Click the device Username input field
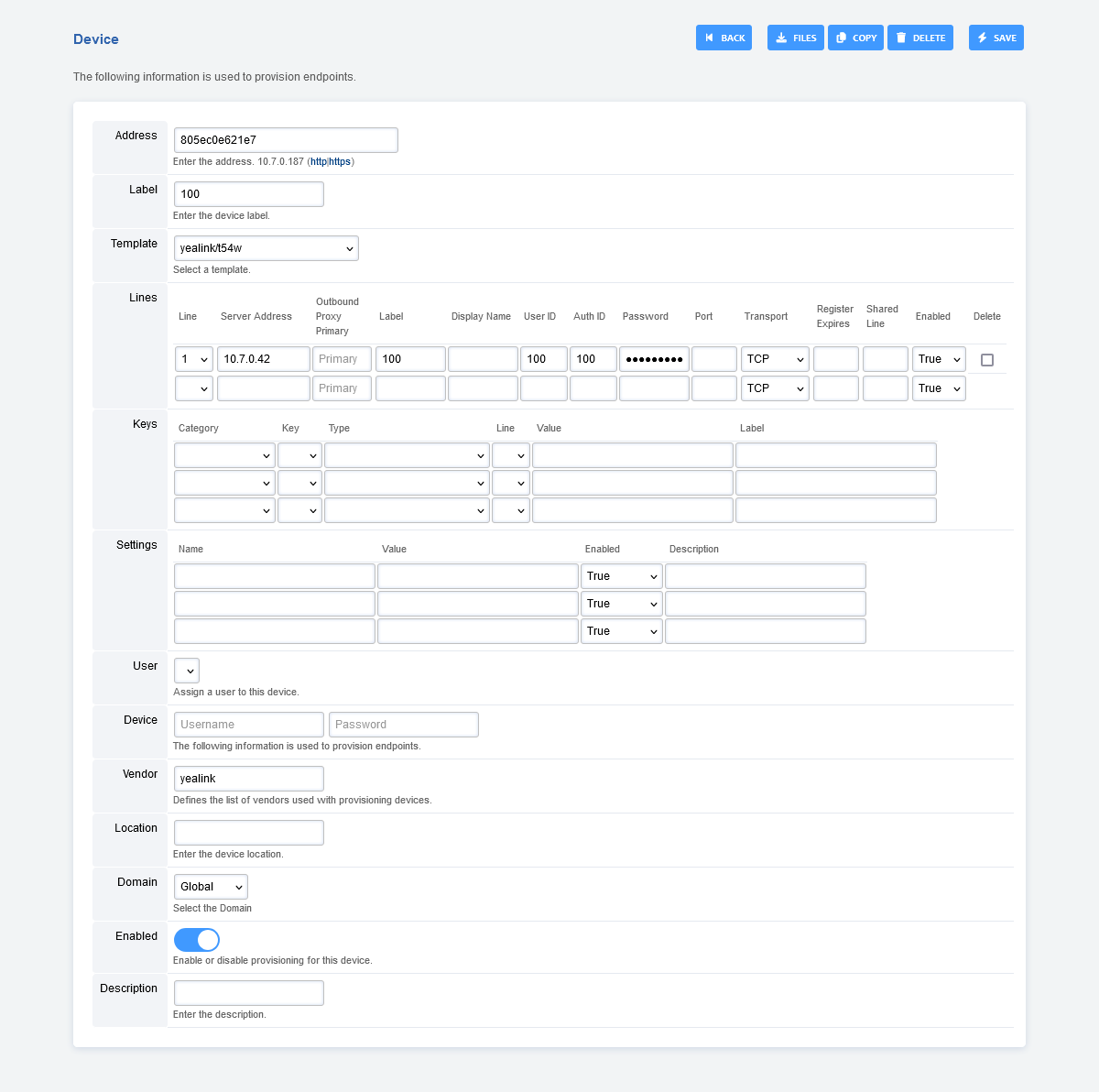This screenshot has width=1099, height=1092. point(248,725)
